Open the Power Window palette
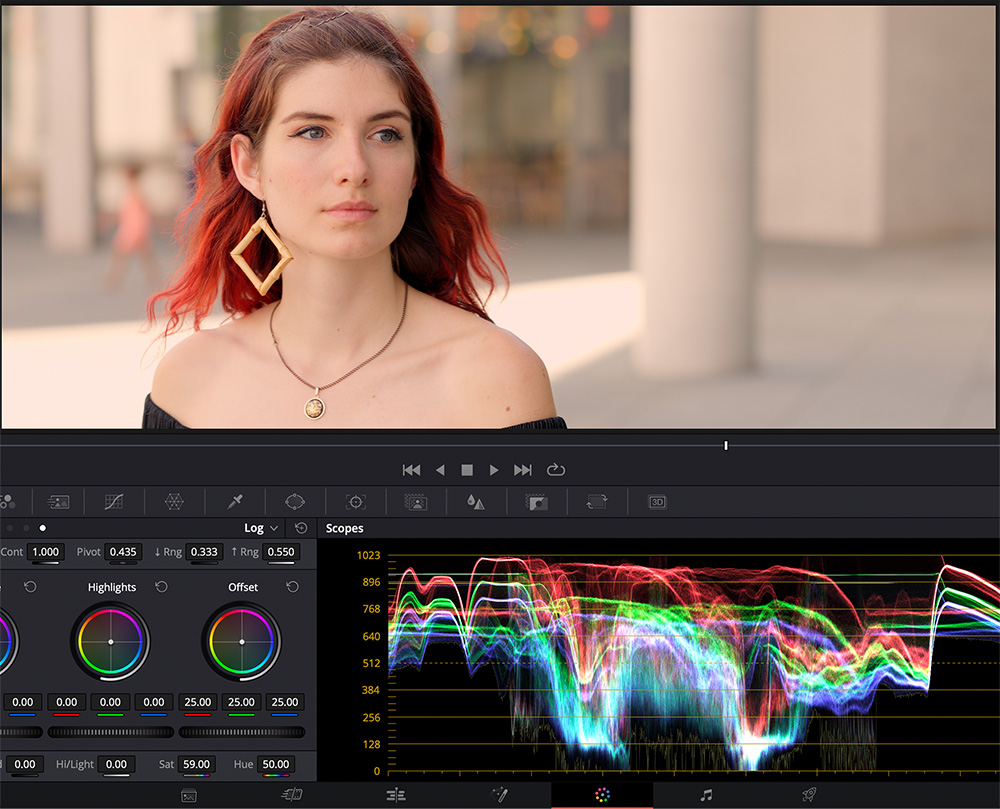The image size is (1000, 809). tap(295, 502)
